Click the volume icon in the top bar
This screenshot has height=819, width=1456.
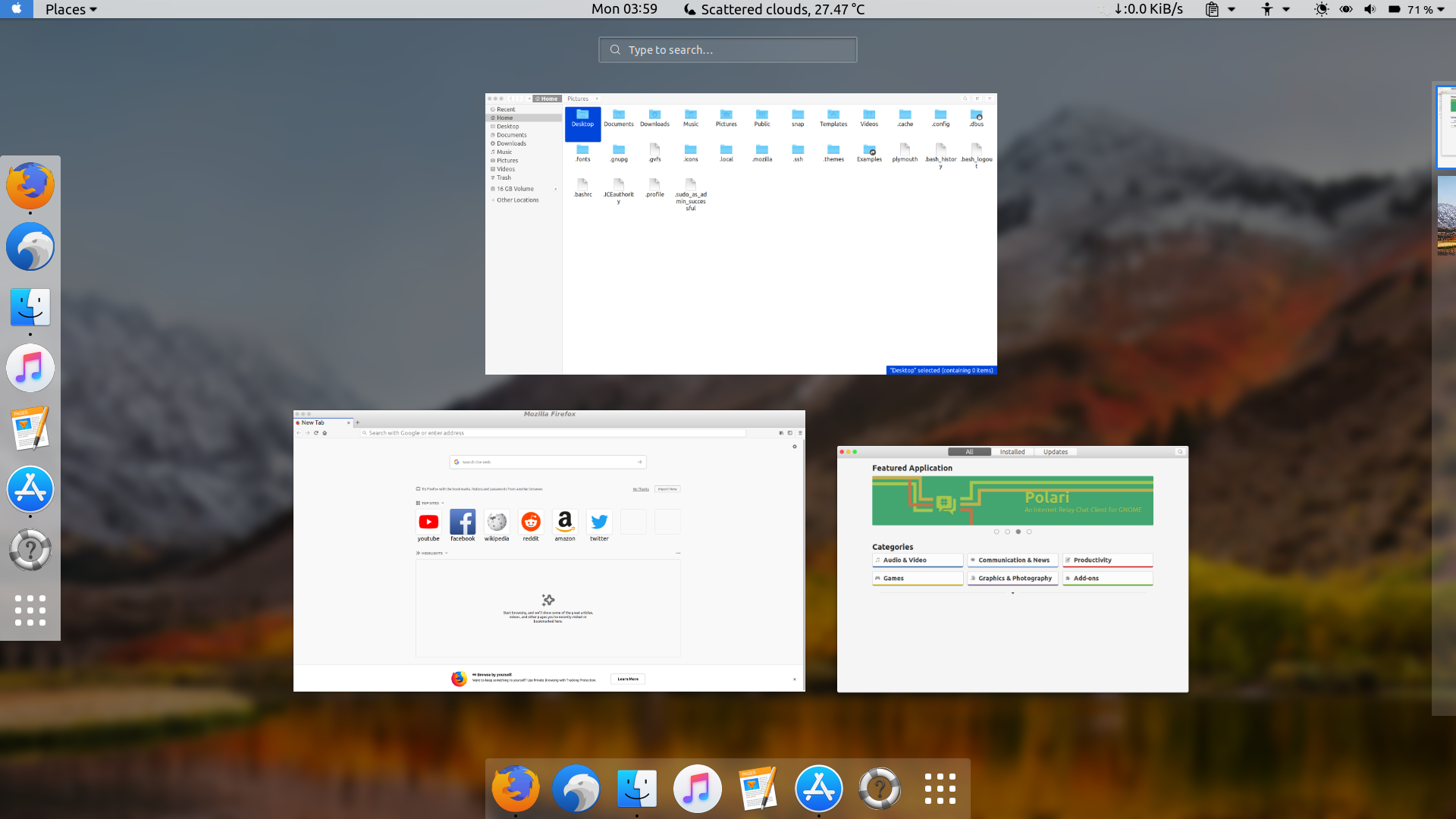[1369, 9]
